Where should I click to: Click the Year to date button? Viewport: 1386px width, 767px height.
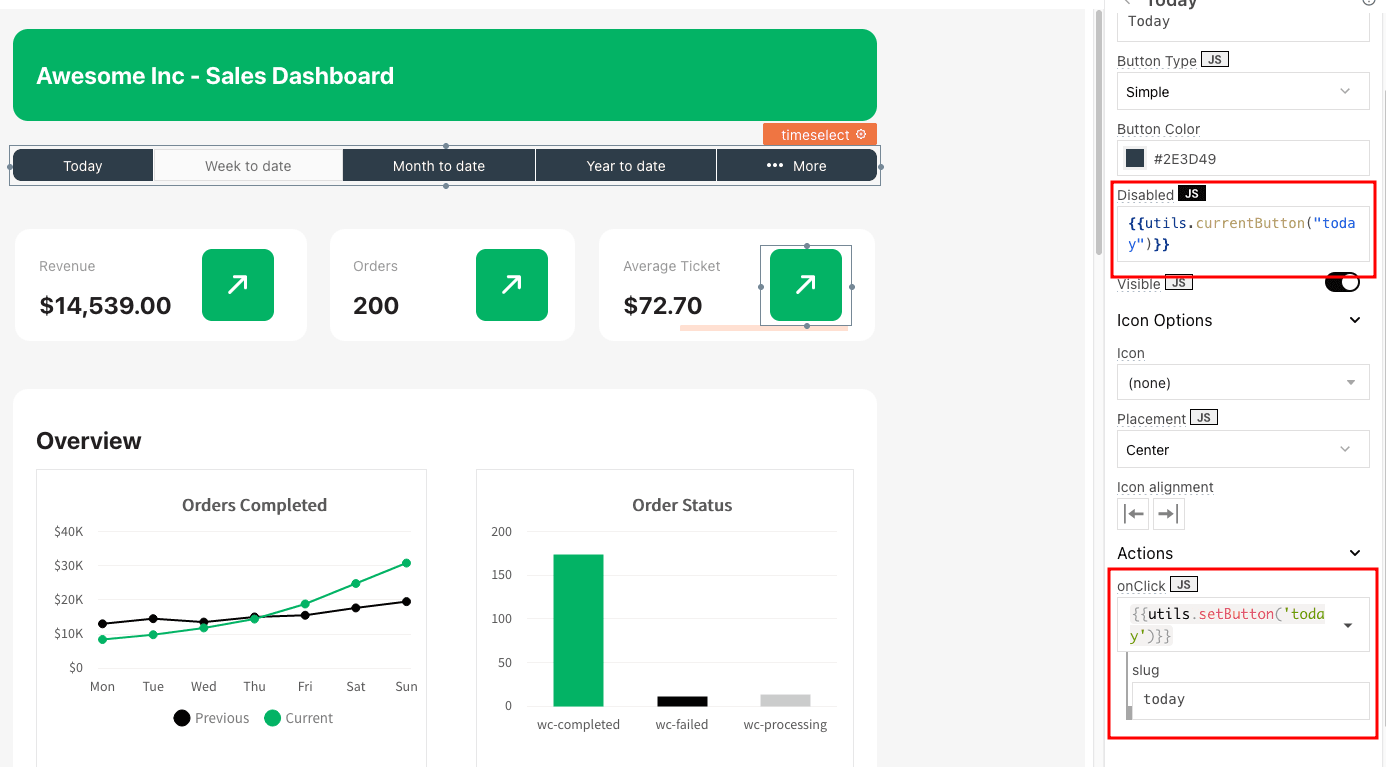point(626,166)
